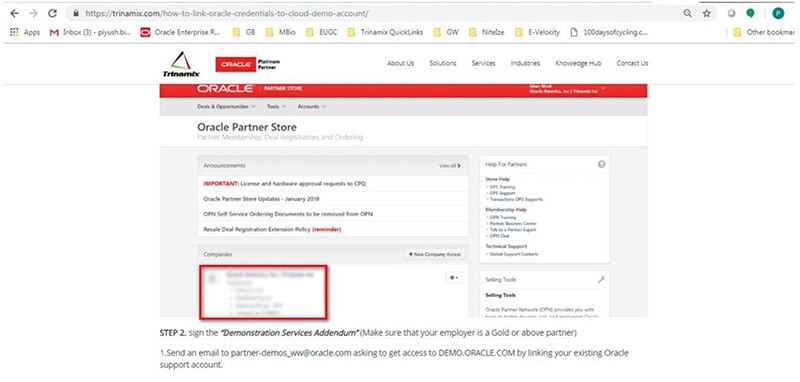Click the wrench icon in Selling Tools
This screenshot has width=800, height=382.
point(601,279)
